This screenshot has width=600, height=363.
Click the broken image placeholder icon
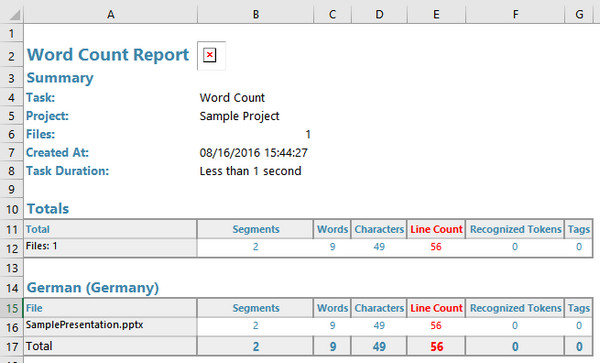(x=210, y=55)
